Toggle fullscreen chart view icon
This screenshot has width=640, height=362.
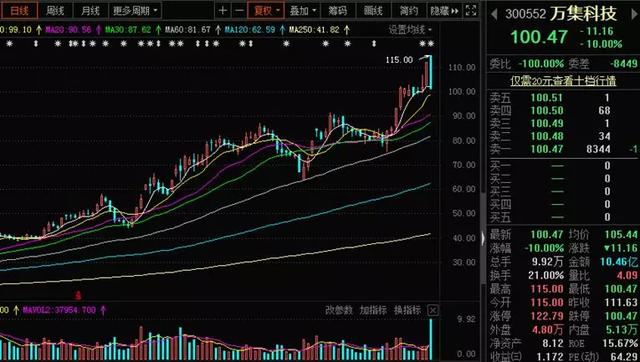(471, 11)
